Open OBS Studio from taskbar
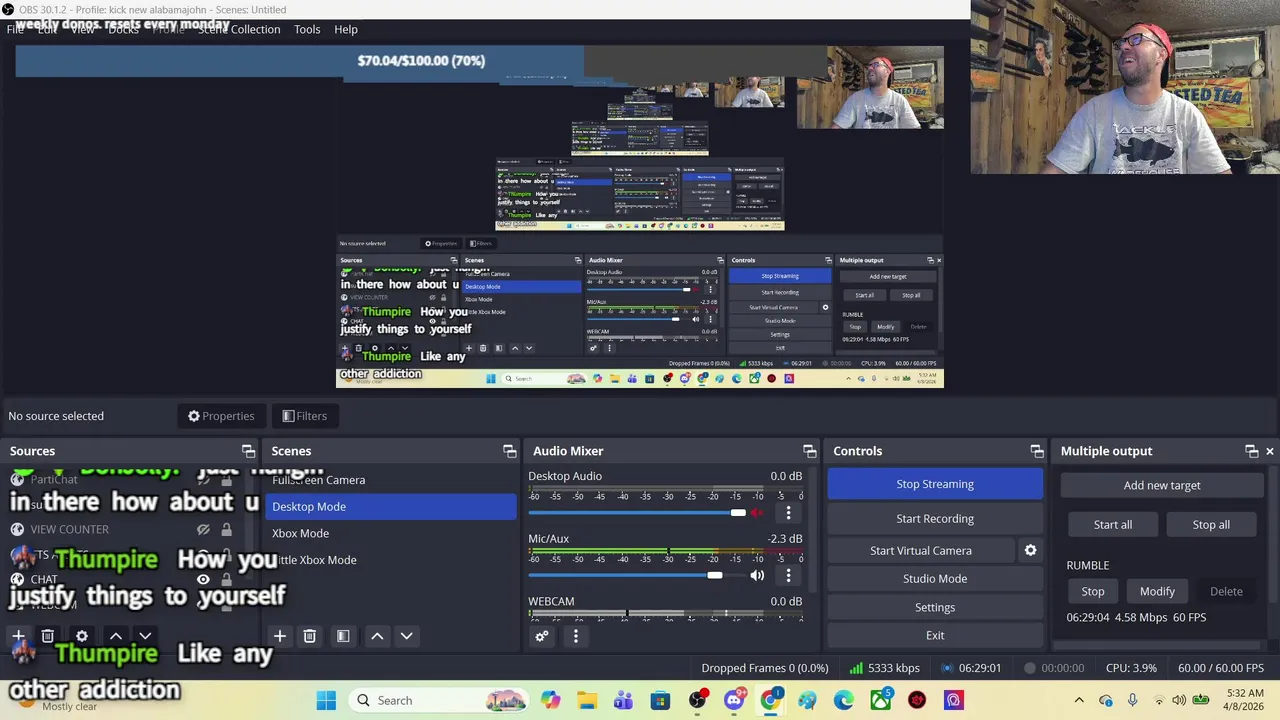Image resolution: width=1280 pixels, height=720 pixels. [697, 700]
